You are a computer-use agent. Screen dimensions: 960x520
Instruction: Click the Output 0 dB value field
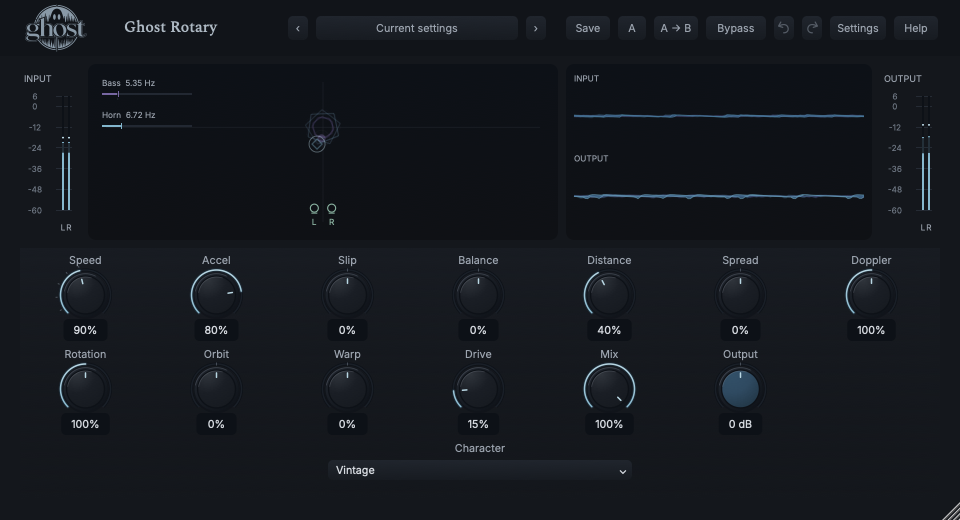coord(740,424)
